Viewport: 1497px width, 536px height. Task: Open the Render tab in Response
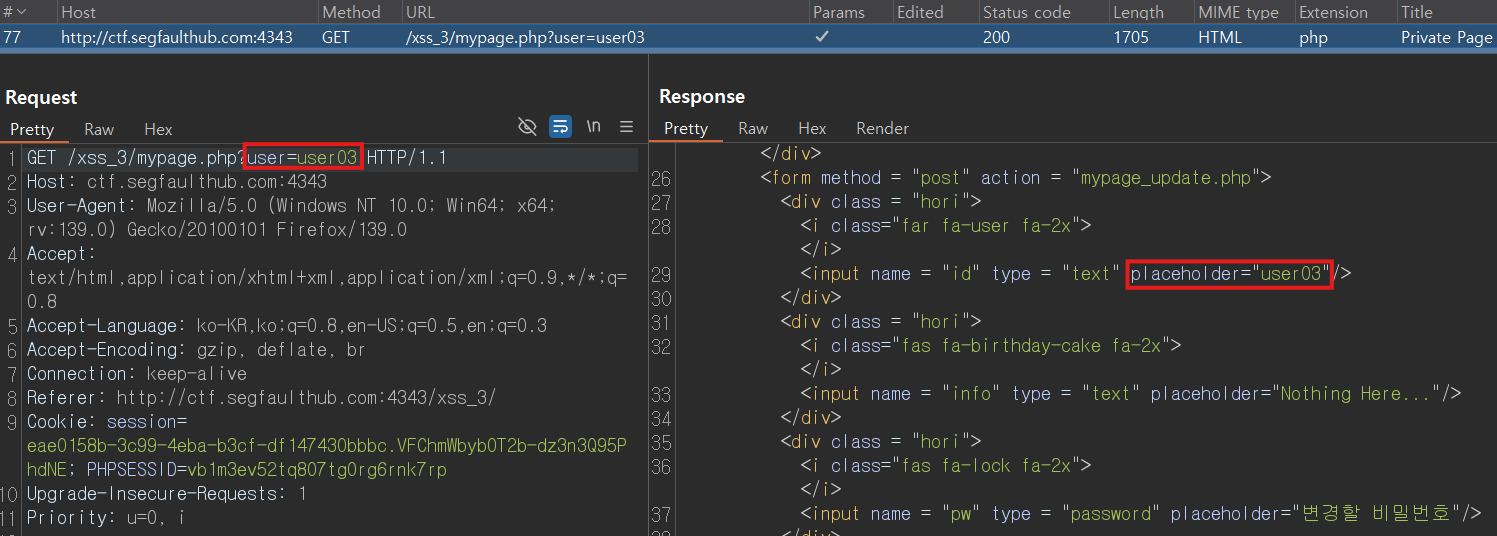[882, 128]
